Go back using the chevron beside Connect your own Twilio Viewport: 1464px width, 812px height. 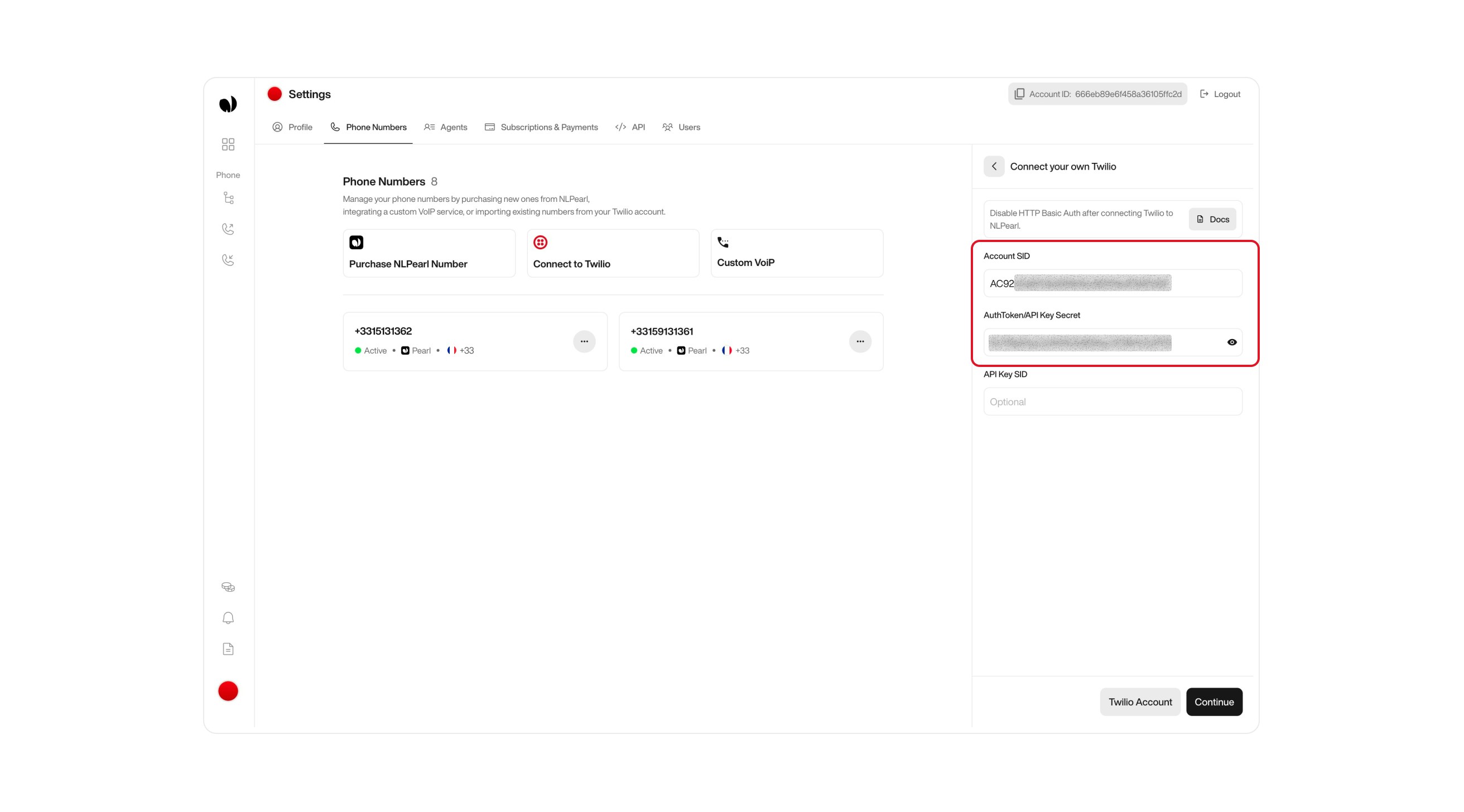(994, 166)
